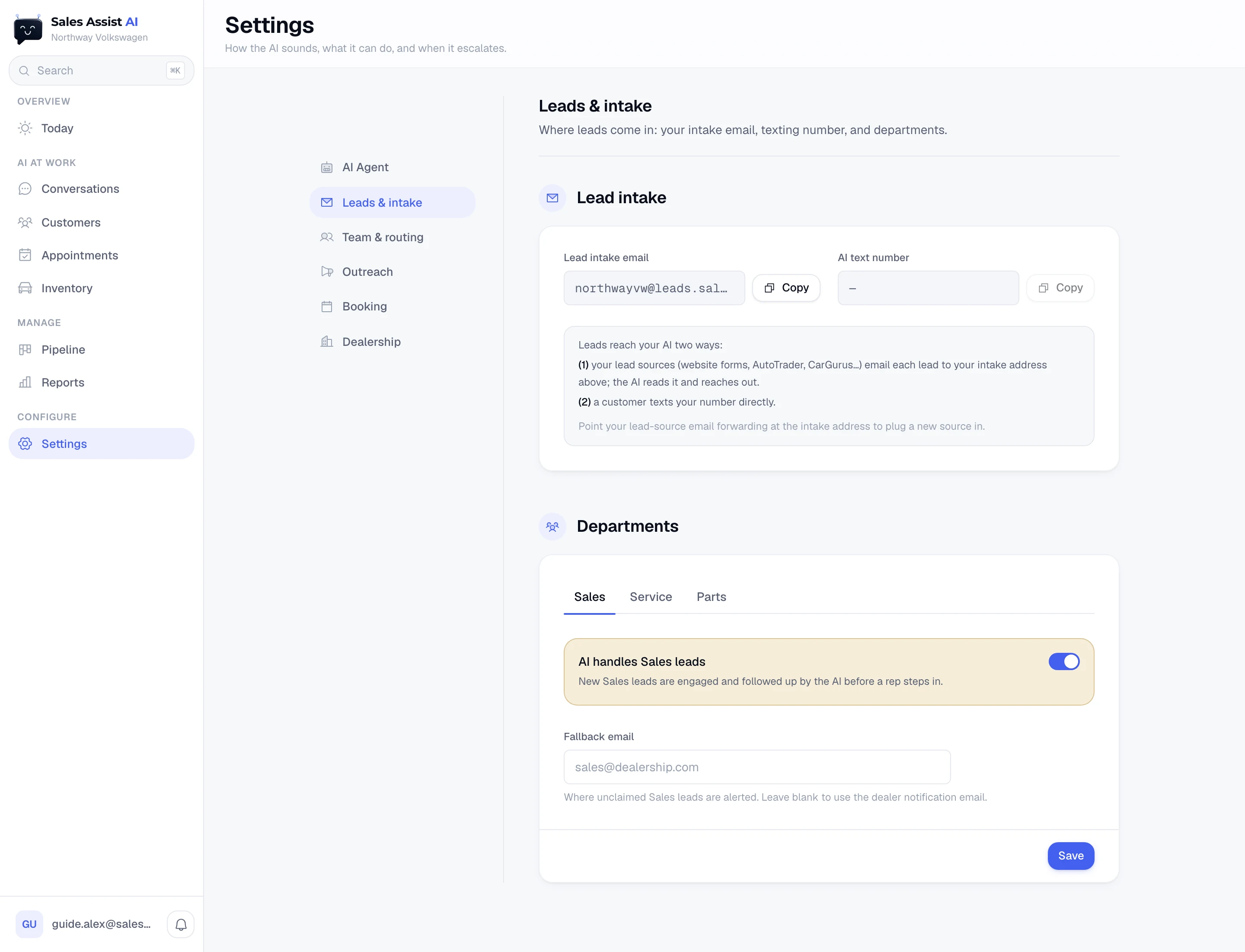Open the guide.alex account menu
Screen dimensions: 1245x952
click(x=102, y=924)
